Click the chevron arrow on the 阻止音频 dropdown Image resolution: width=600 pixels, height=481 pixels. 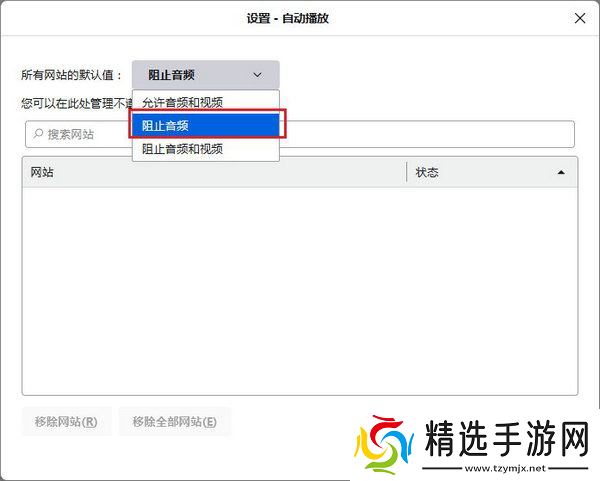click(x=257, y=75)
